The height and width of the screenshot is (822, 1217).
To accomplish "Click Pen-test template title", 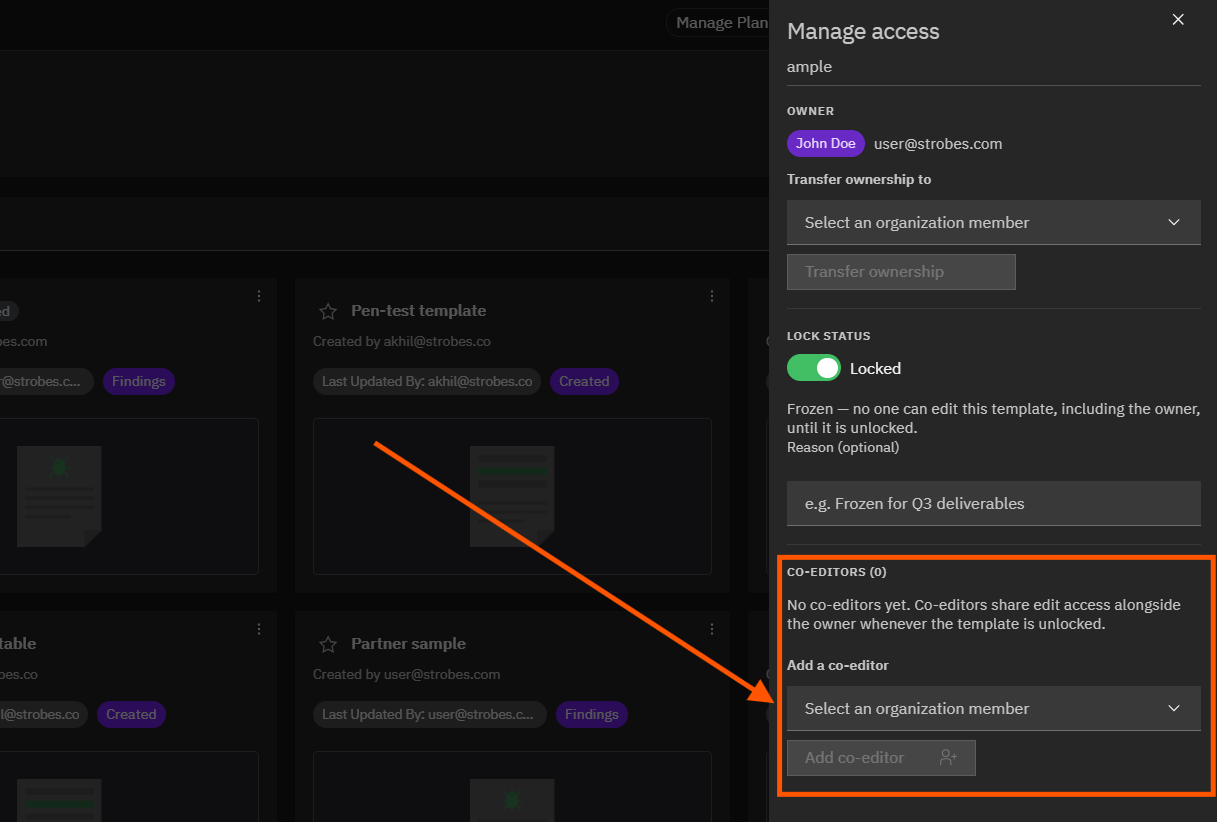I will [418, 311].
